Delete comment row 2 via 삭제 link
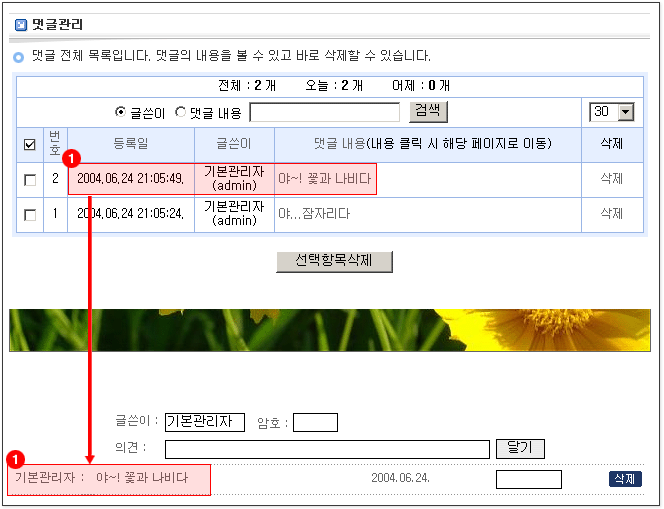Viewport: 664px width, 509px height. click(x=611, y=179)
